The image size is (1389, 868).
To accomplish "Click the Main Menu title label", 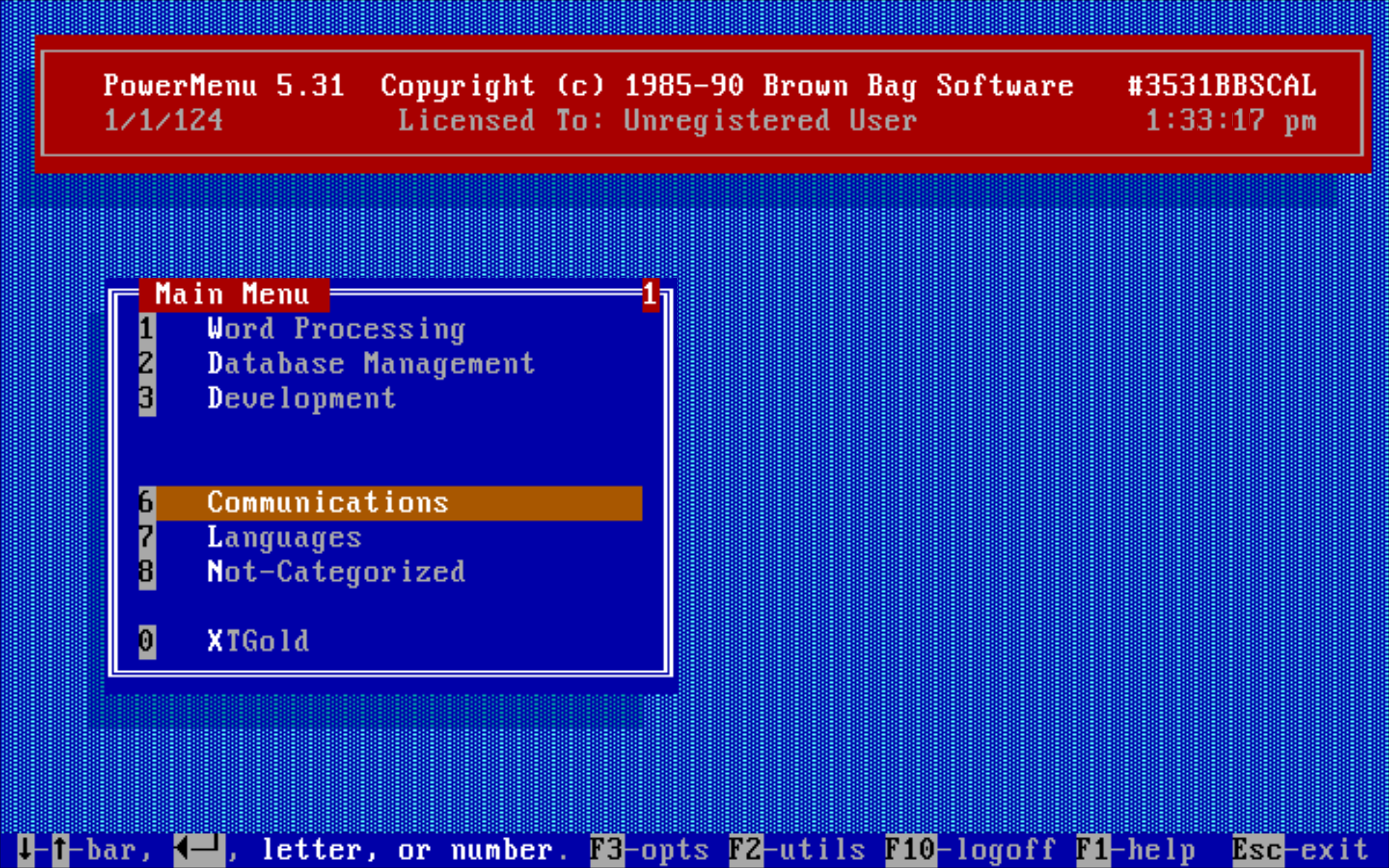I will pyautogui.click(x=233, y=294).
